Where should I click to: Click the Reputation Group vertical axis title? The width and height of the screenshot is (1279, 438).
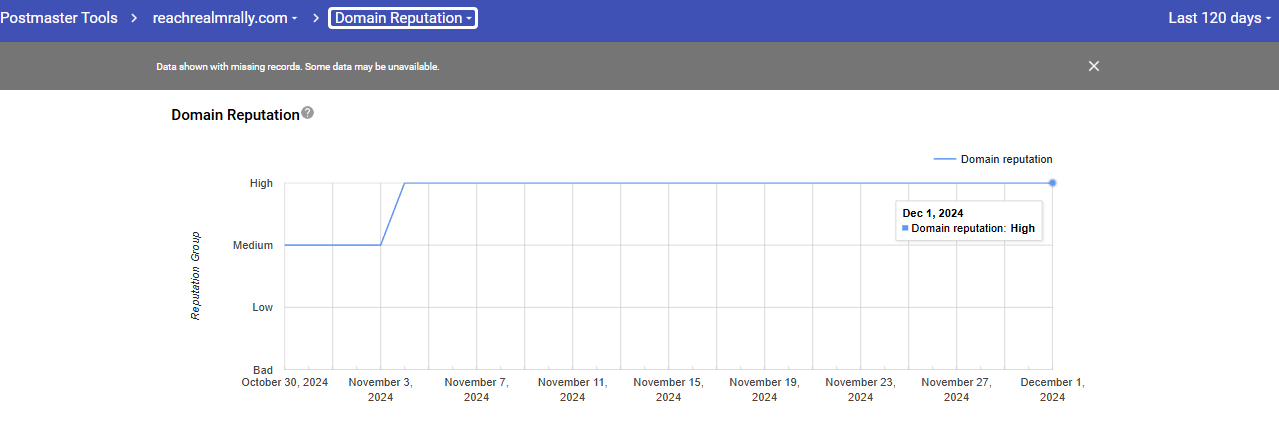click(x=196, y=276)
